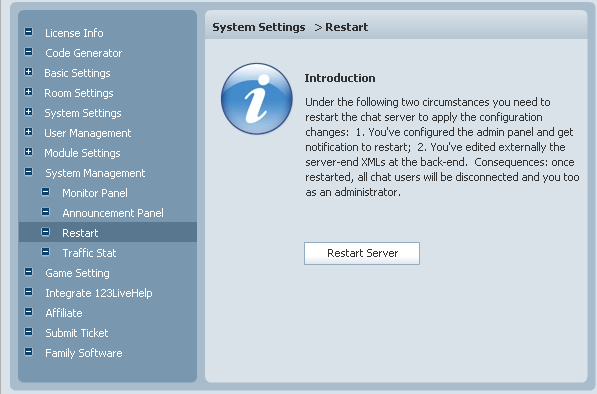Select the Restart item in the sidebar
597x394 pixels.
click(108, 233)
